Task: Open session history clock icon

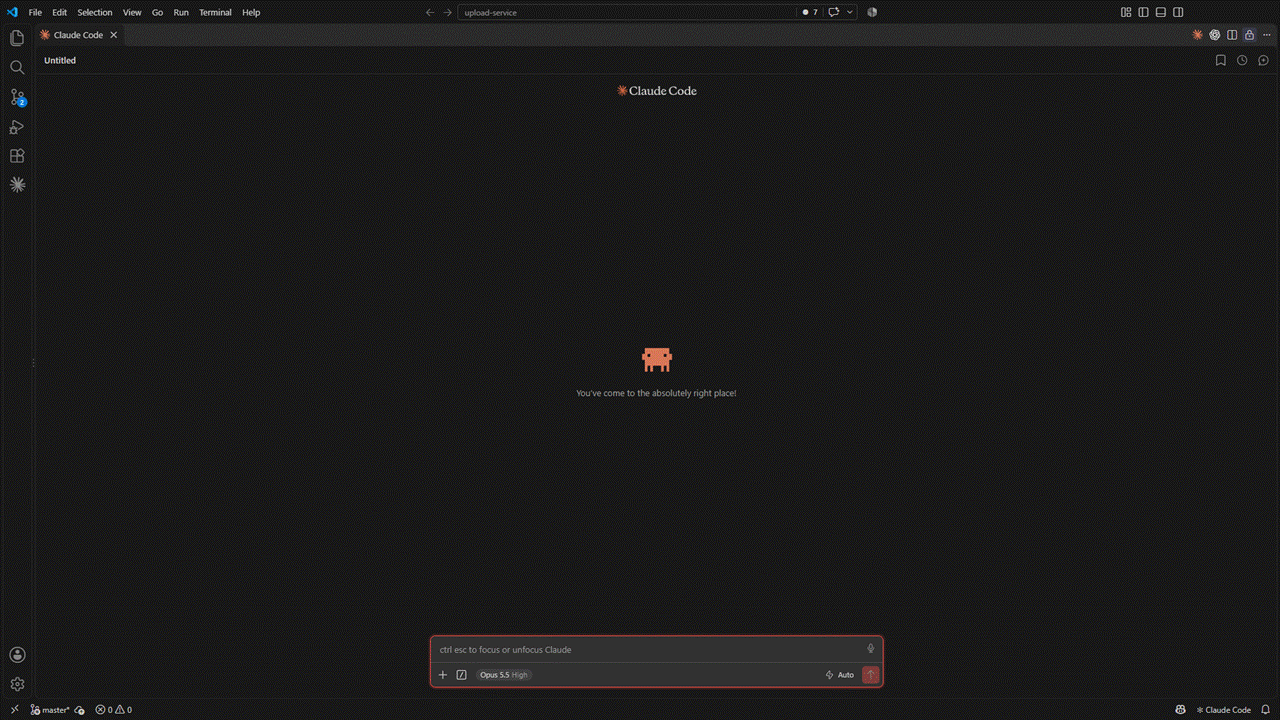Action: (x=1242, y=60)
